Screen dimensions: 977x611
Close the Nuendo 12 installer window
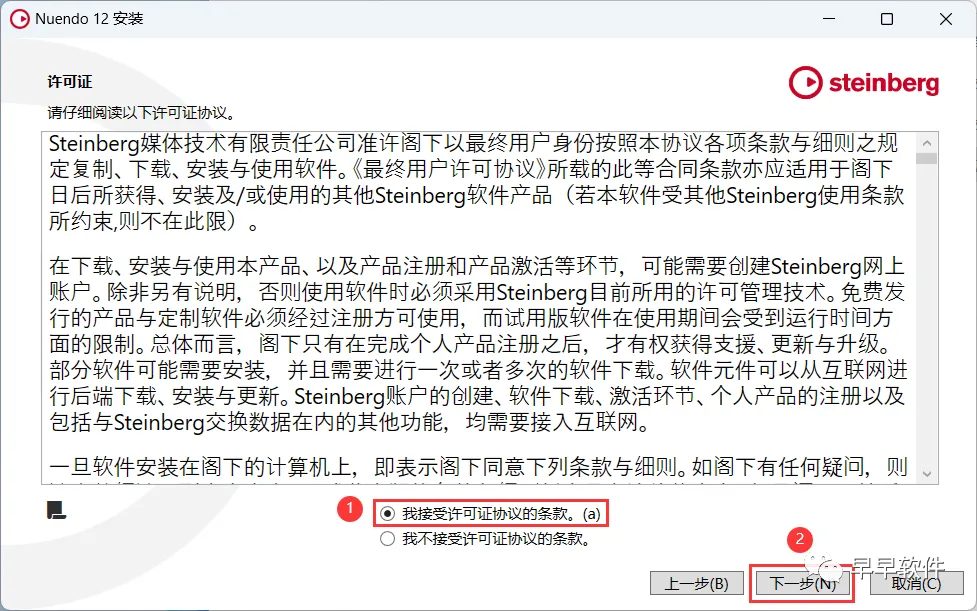pos(945,19)
